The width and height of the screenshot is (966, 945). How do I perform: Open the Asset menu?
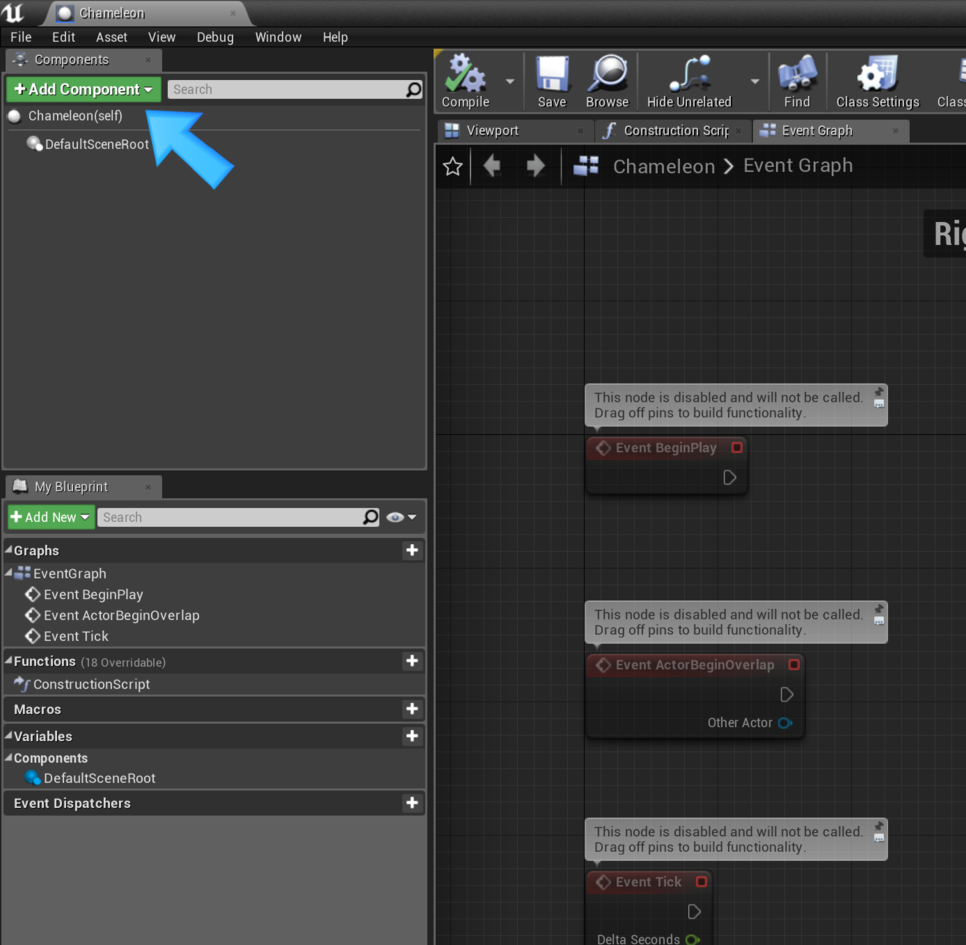click(x=112, y=37)
